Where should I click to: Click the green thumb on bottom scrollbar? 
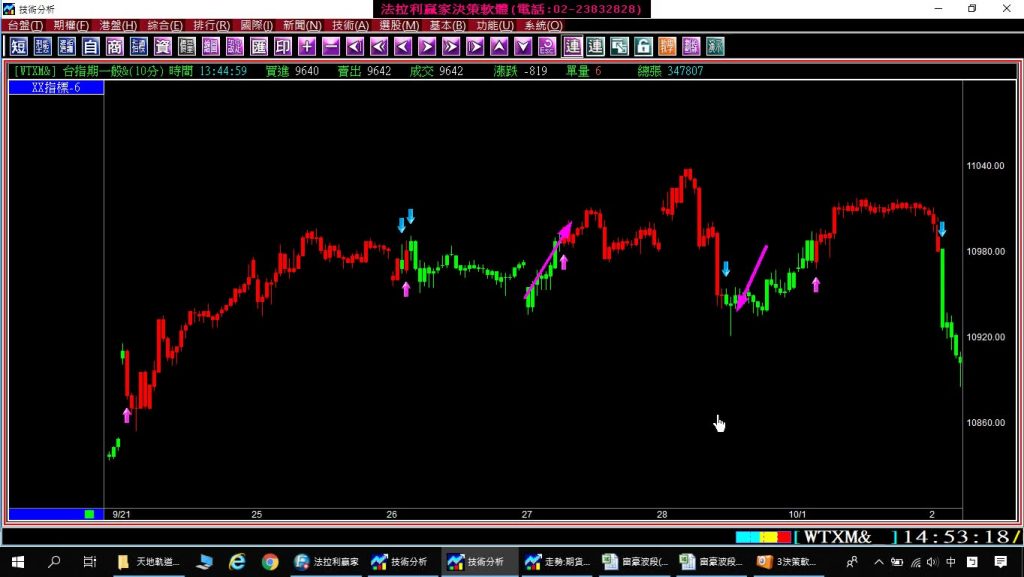[x=89, y=514]
